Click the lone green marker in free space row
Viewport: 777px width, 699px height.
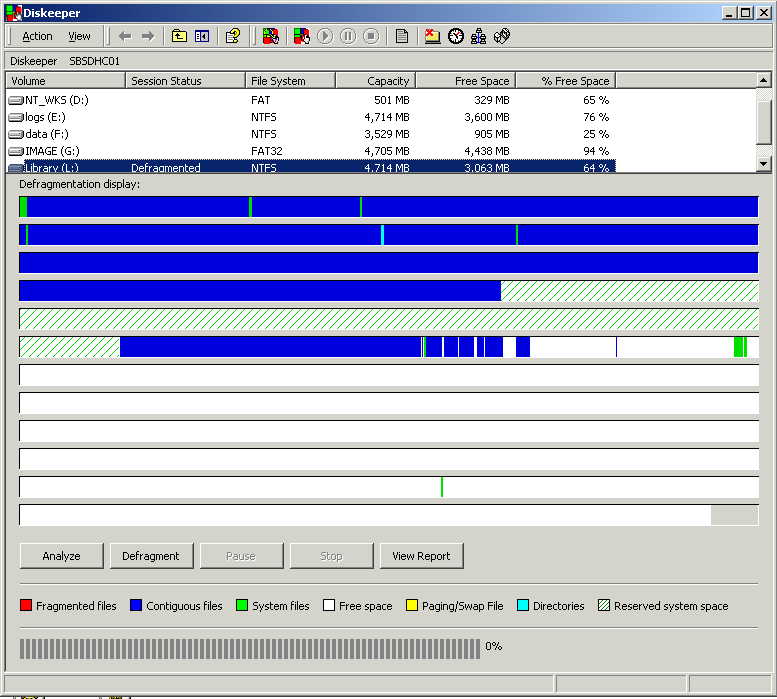tap(442, 487)
